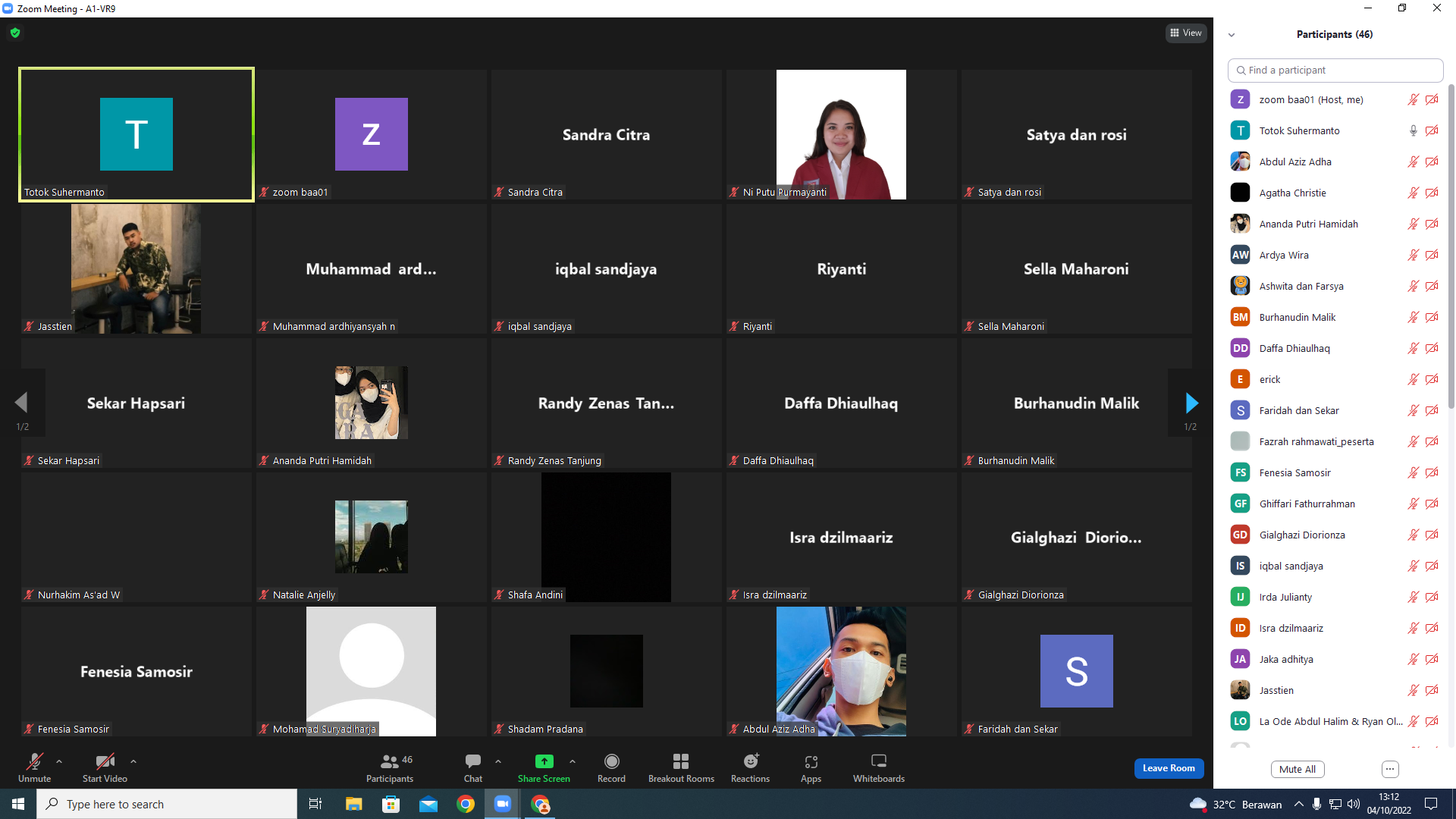
Task: Start Share Screen
Action: 544,767
